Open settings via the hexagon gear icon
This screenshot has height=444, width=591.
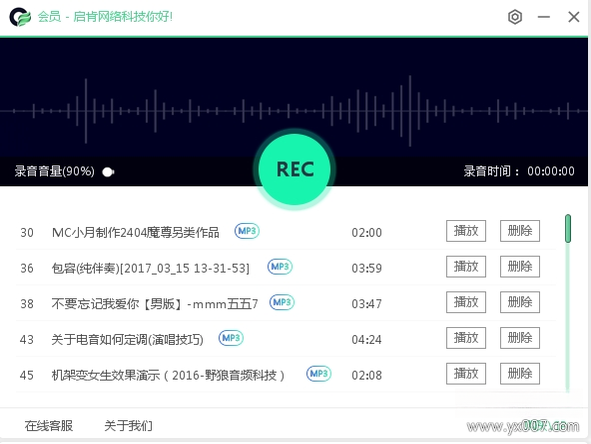[x=515, y=17]
